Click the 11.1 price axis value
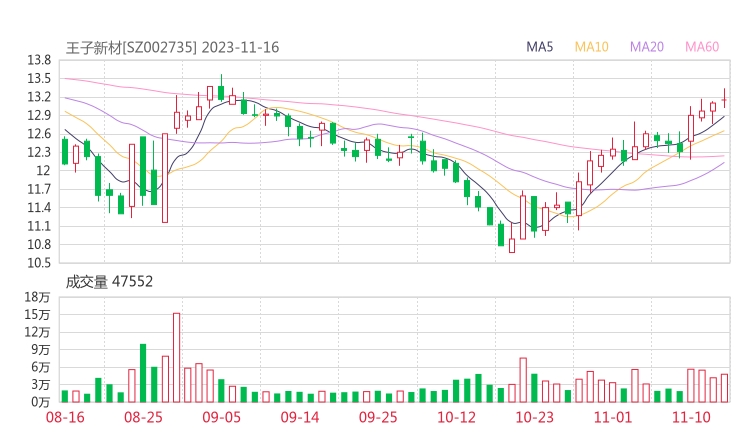This screenshot has width=740, height=440. (39, 226)
